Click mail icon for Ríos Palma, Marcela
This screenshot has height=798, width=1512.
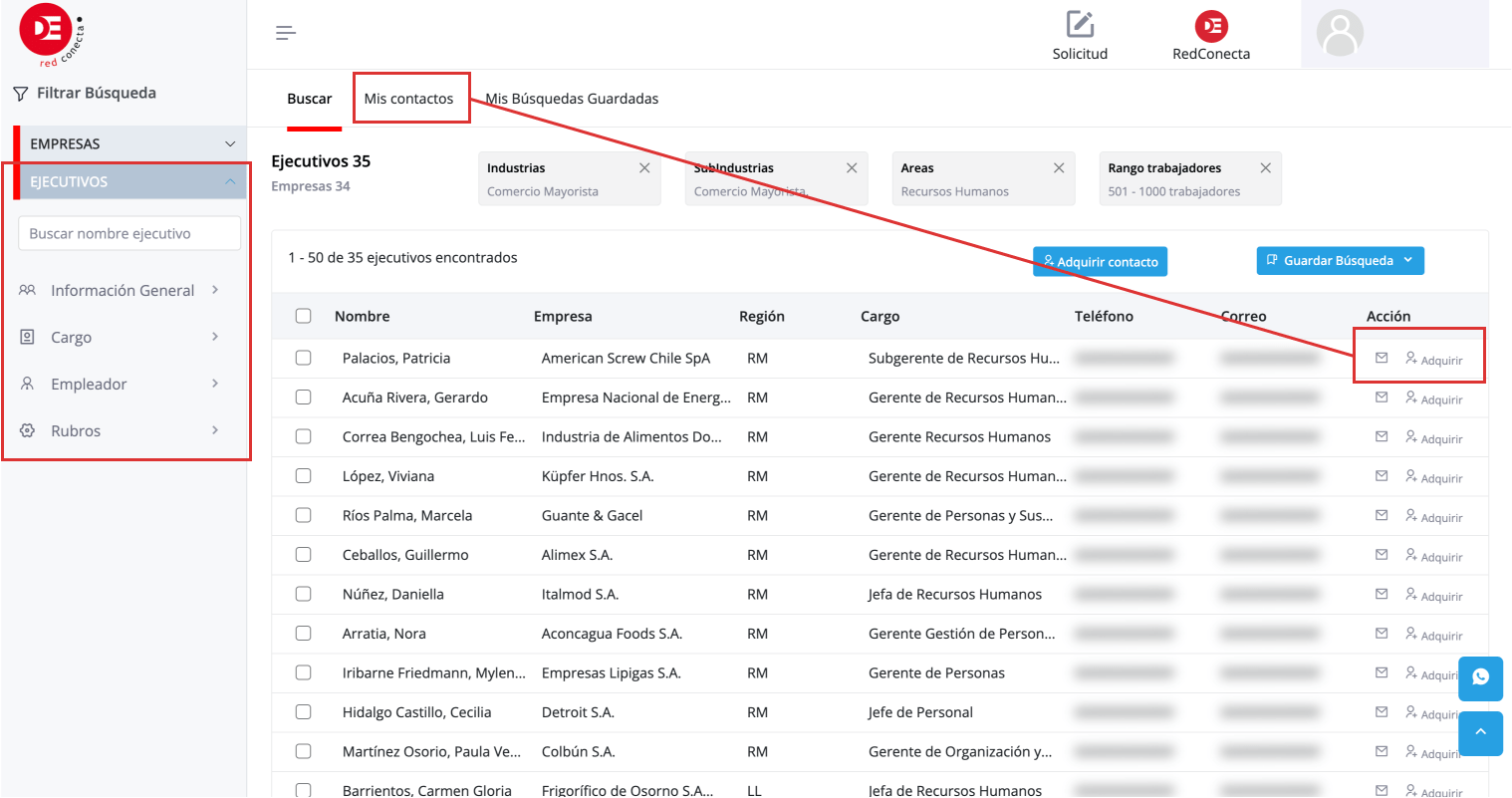[1382, 515]
